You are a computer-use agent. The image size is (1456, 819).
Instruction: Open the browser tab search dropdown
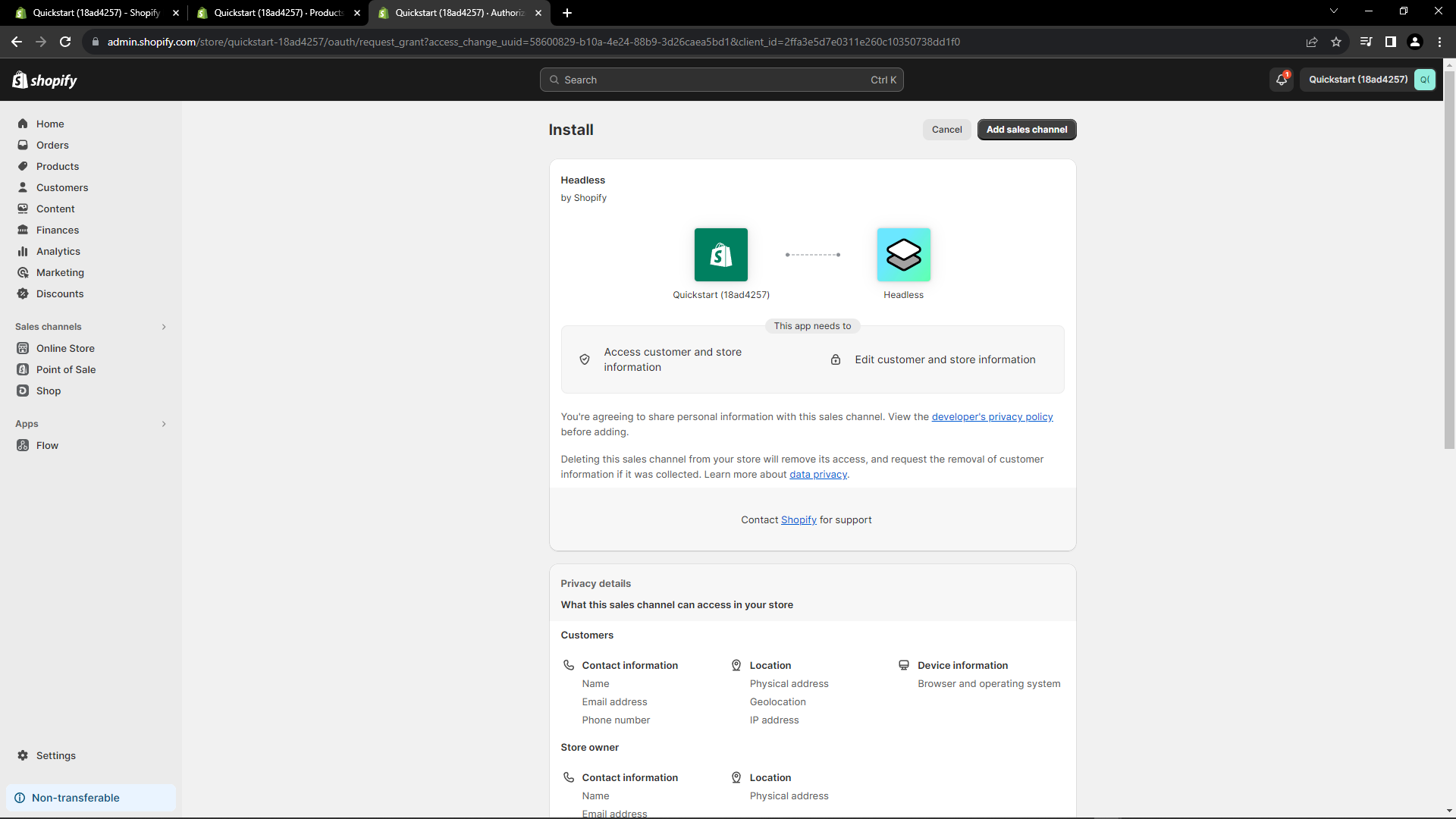1333,11
